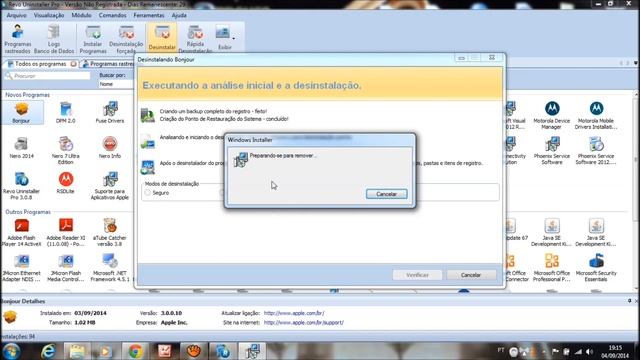The image size is (640, 360).
Task: Expand the Exibir dropdown arrow
Action: pos(234,38)
